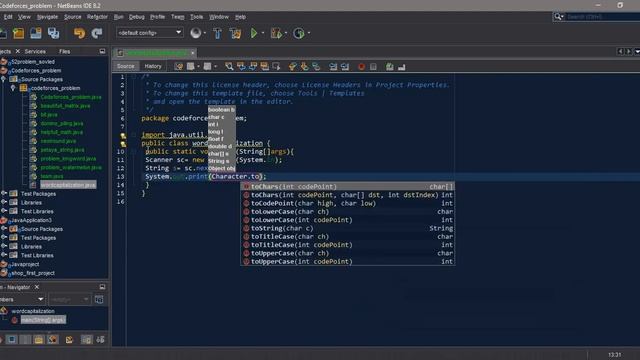This screenshot has width=640, height=360.
Task: Click the Shift Line Left icon
Action: click(x=333, y=66)
